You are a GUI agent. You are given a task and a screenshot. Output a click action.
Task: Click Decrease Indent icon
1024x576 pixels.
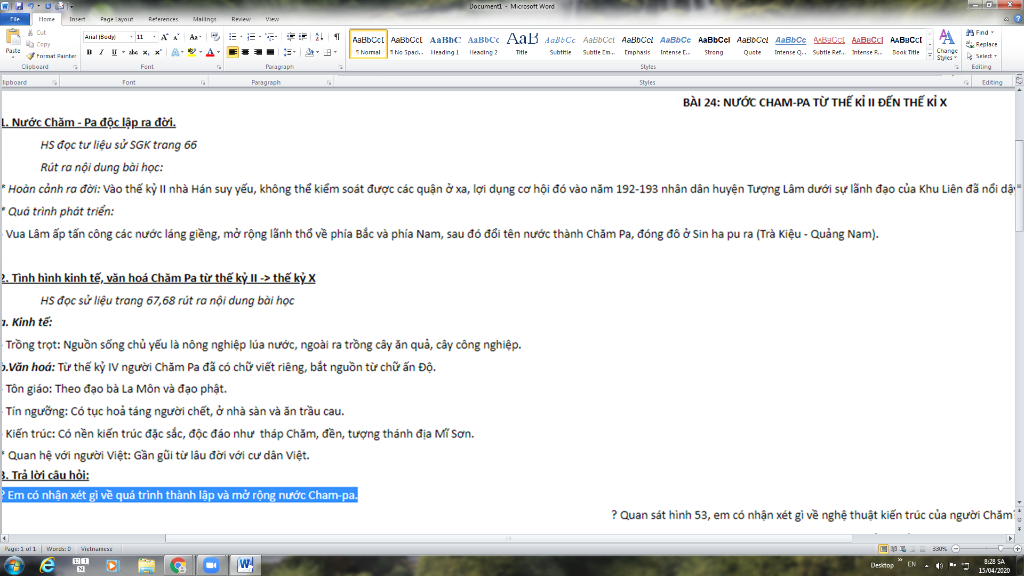[291, 37]
